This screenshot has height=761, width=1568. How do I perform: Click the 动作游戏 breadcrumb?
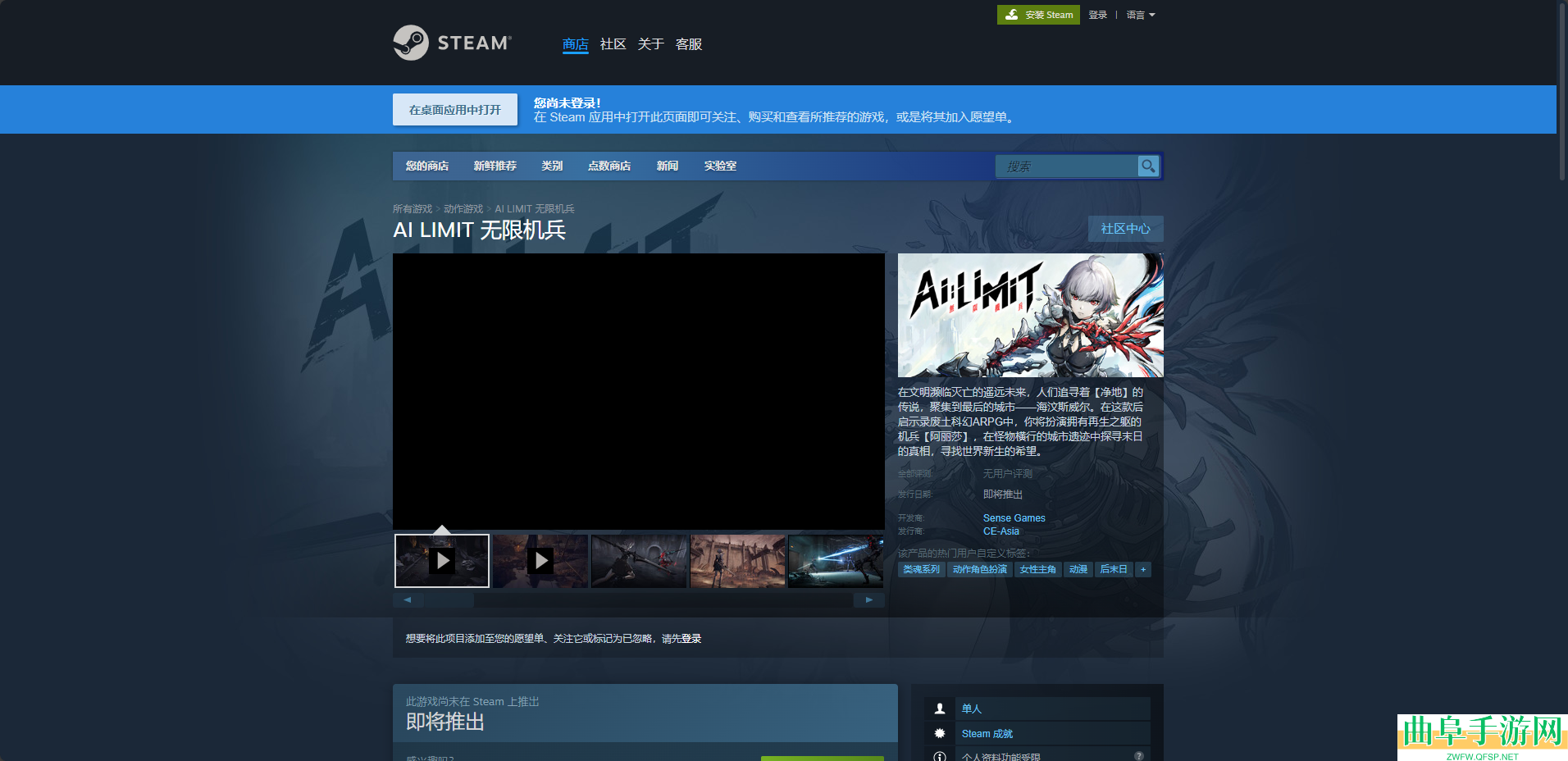point(463,209)
